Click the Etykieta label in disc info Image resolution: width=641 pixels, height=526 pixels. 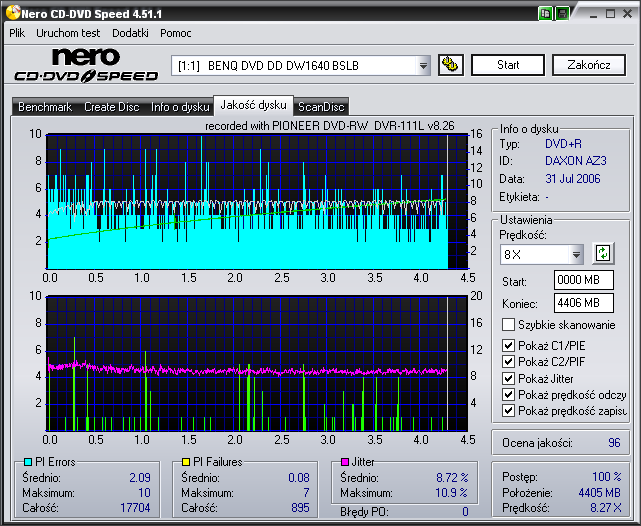coord(519,197)
